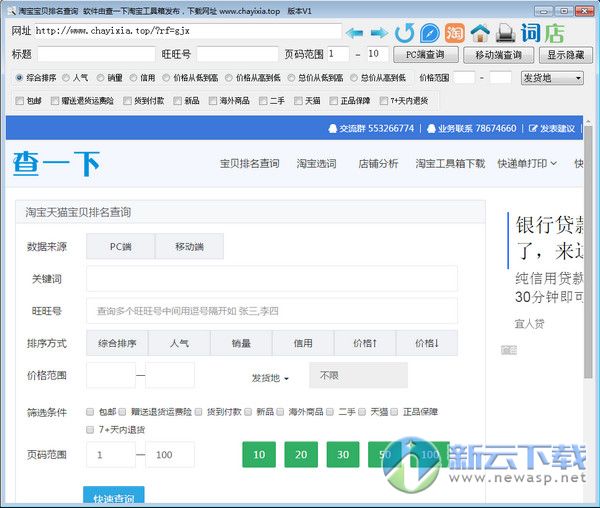Open the orange Taobao icon

coord(455,33)
